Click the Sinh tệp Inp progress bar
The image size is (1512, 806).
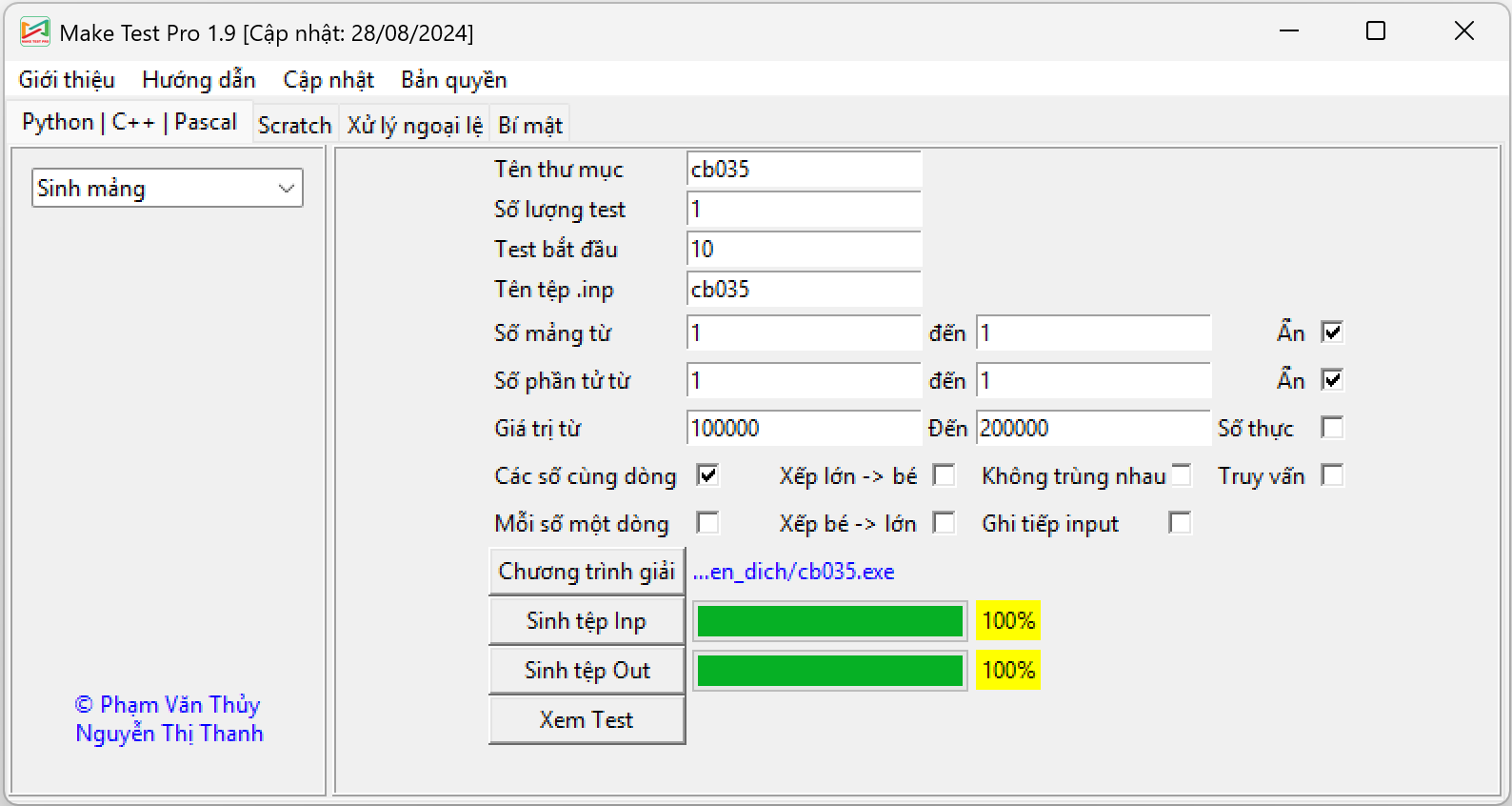830,621
